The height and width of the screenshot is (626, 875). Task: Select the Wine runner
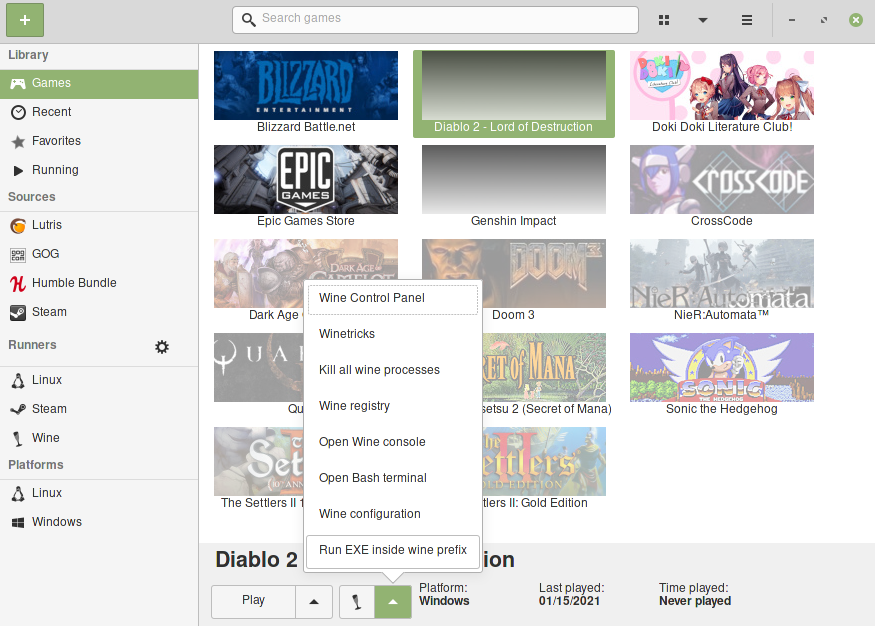pyautogui.click(x=99, y=439)
